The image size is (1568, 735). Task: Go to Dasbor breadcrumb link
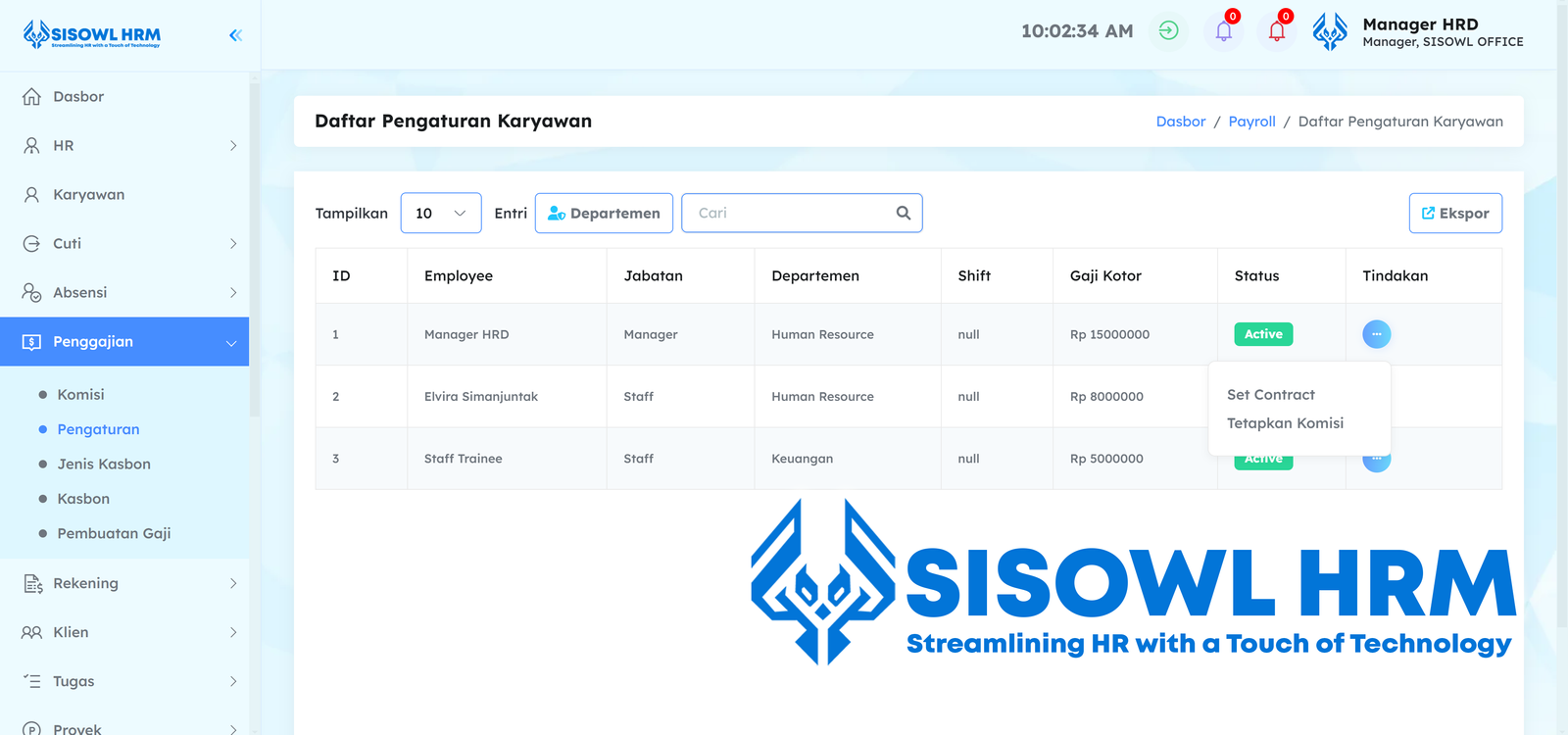click(1181, 122)
